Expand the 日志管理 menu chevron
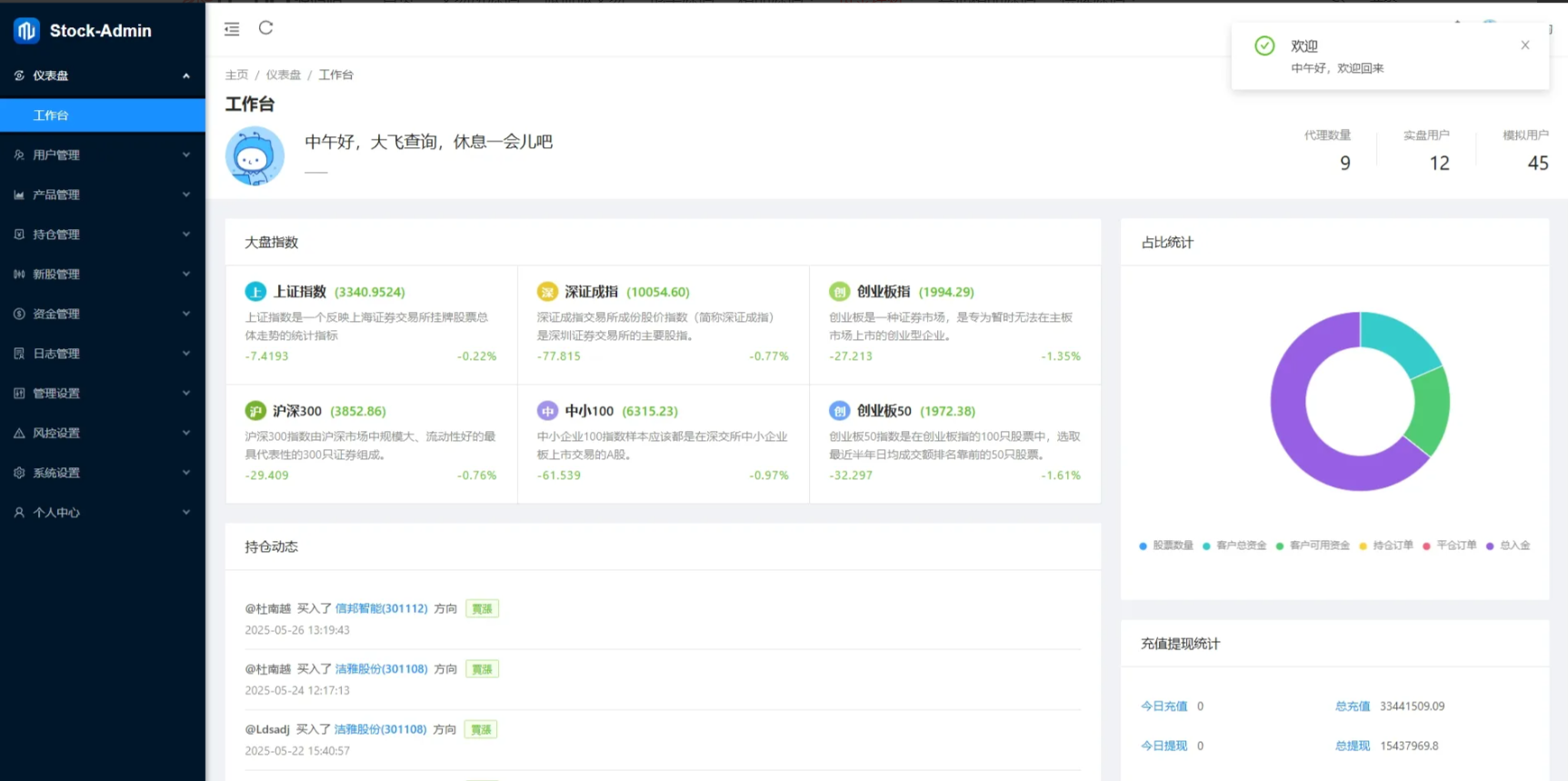 tap(186, 354)
